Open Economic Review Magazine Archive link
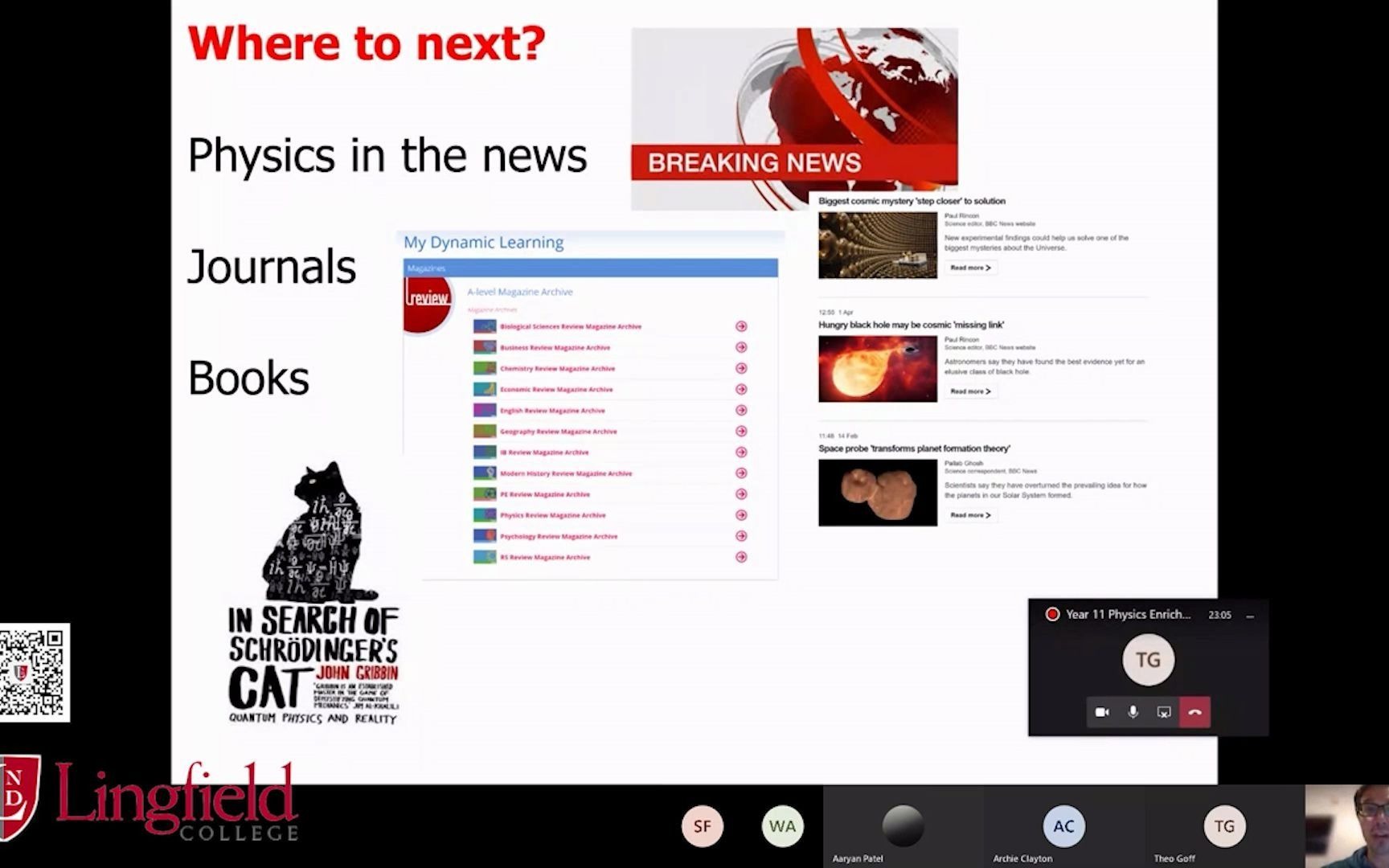 click(556, 389)
